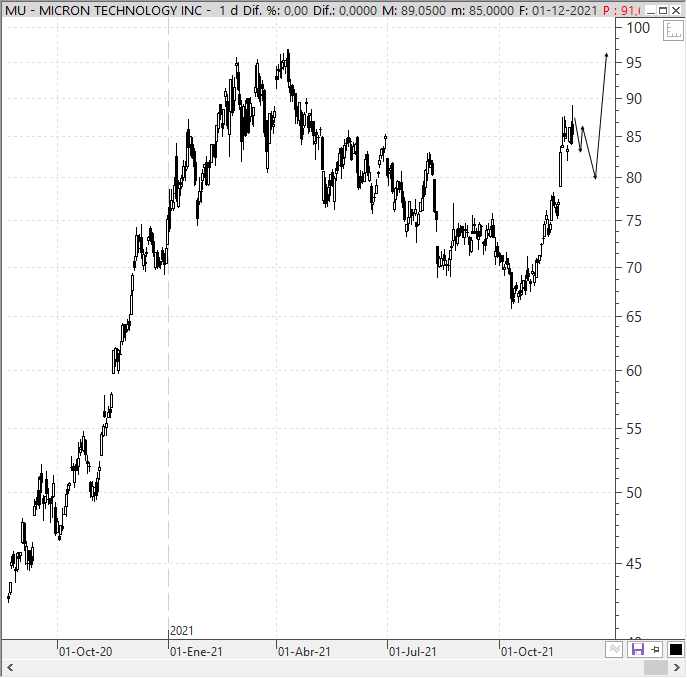Click the MU - MICRON TECHNOLOGY INC title

[103, 11]
